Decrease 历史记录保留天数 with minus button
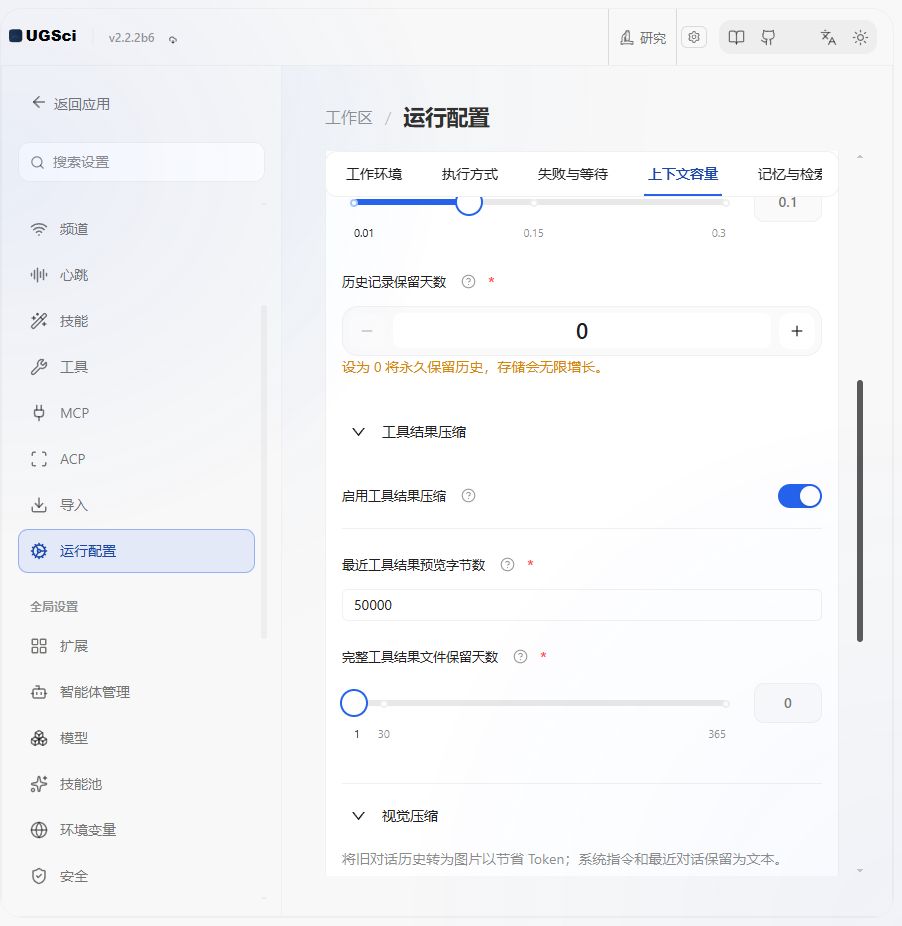The height and width of the screenshot is (926, 902). pos(367,331)
